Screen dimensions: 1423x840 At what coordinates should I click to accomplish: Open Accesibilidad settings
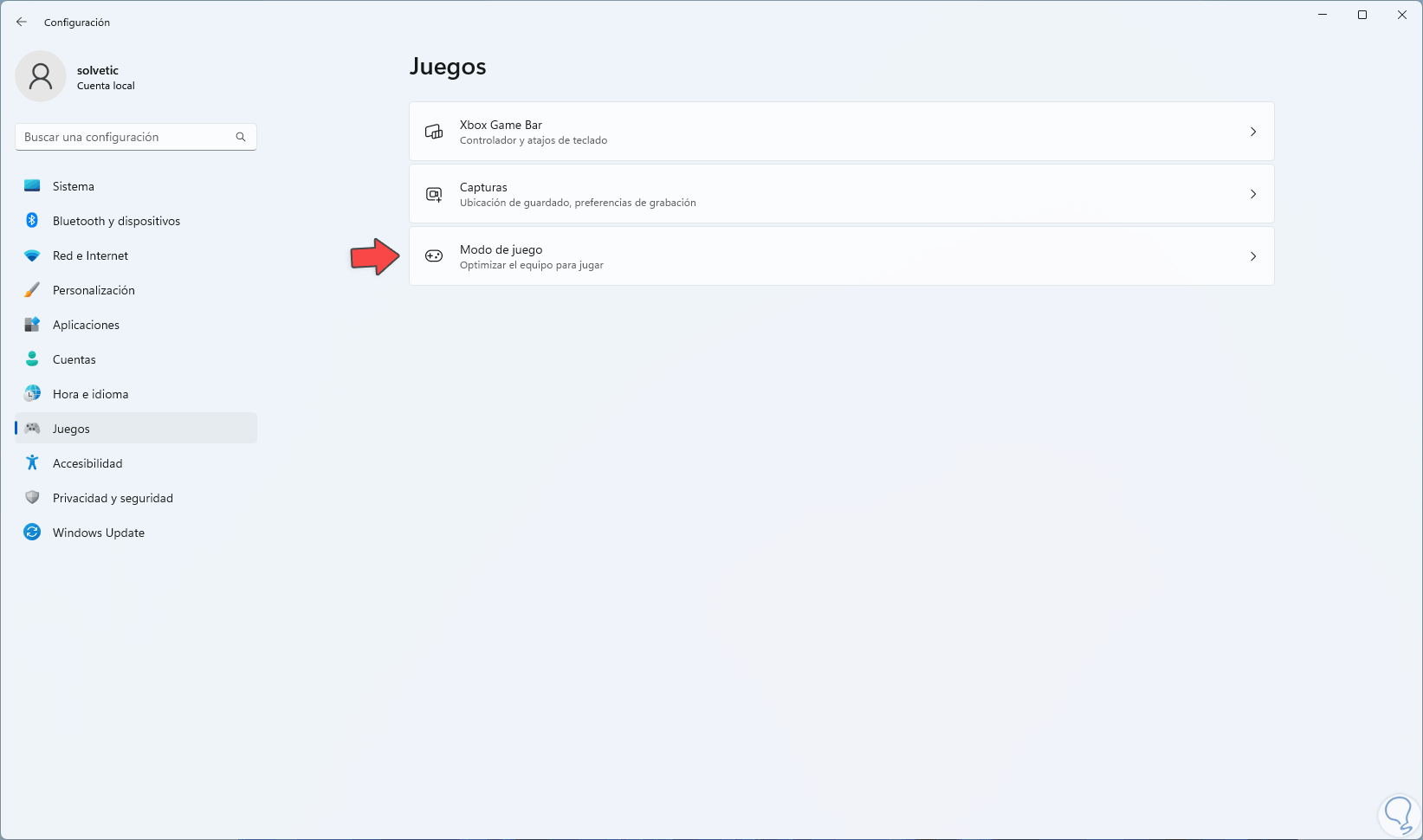pos(87,463)
